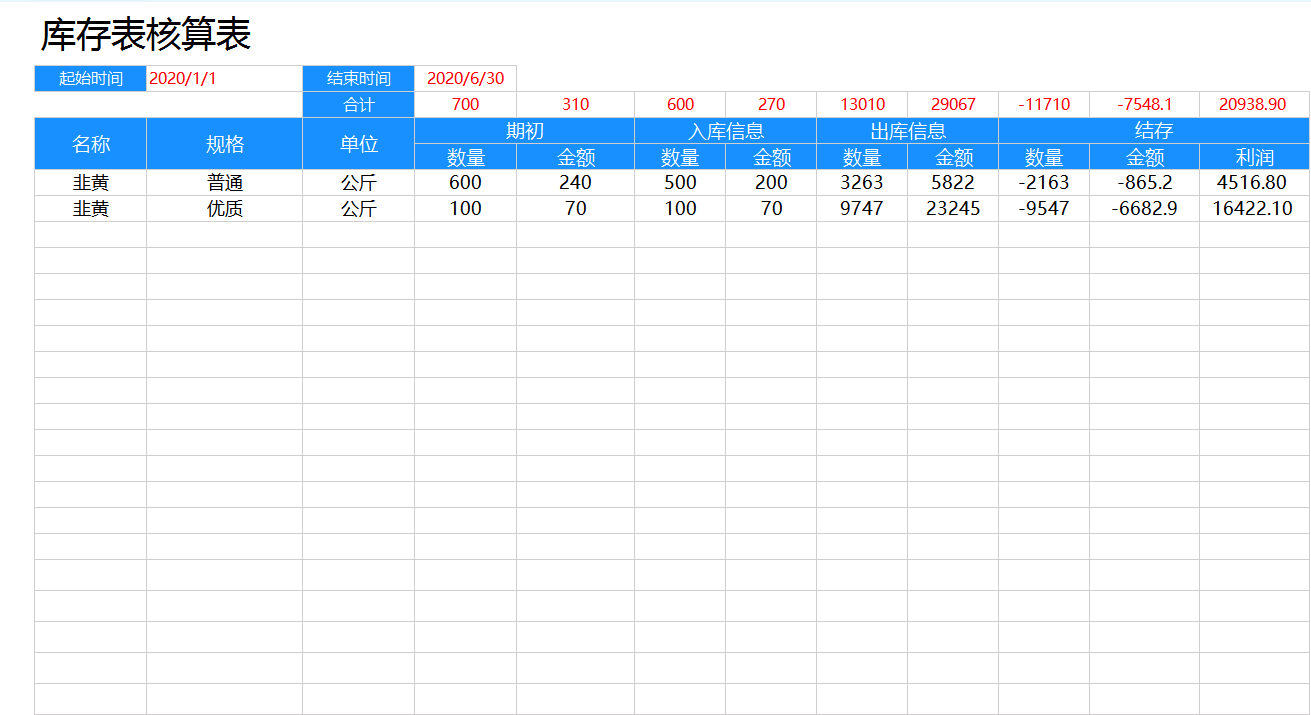The width and height of the screenshot is (1311, 715).
Task: Click outbound amount 5822
Action: (x=953, y=183)
